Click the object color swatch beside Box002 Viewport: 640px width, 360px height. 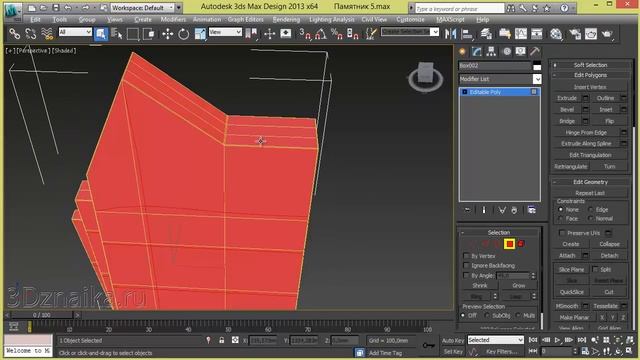537,66
